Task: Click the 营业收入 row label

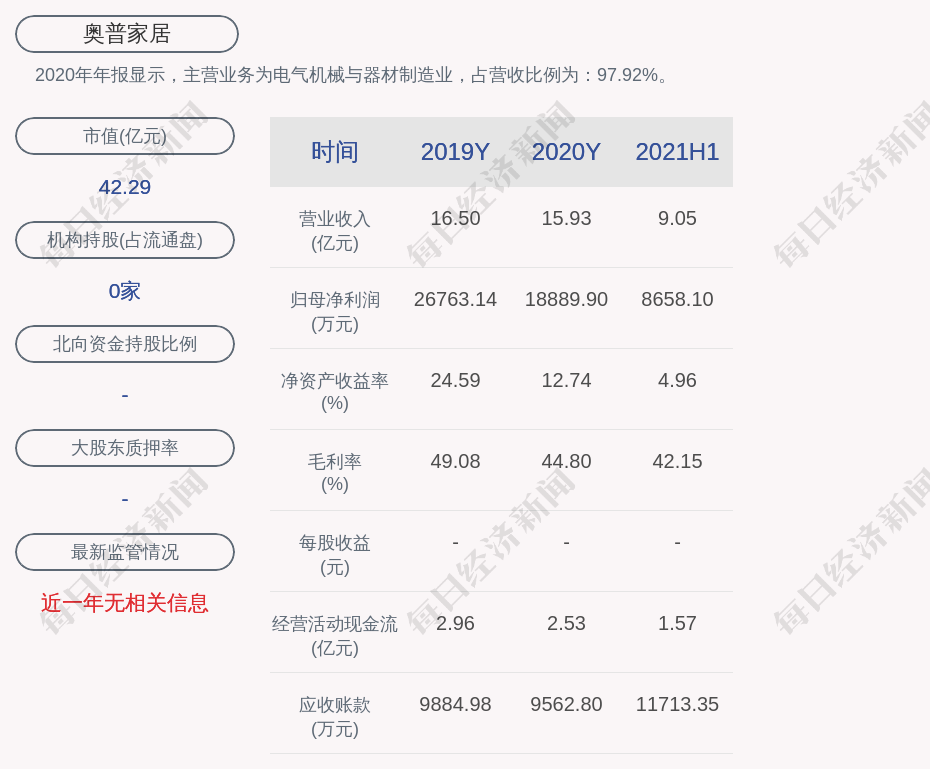Action: click(334, 230)
